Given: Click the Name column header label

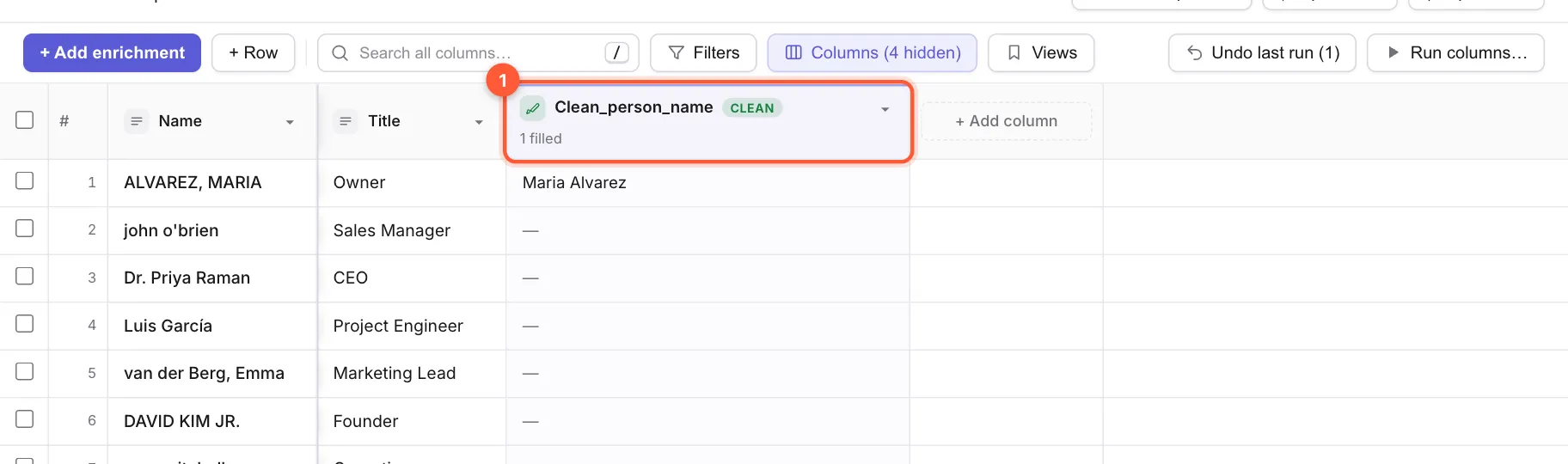Looking at the screenshot, I should tap(180, 121).
